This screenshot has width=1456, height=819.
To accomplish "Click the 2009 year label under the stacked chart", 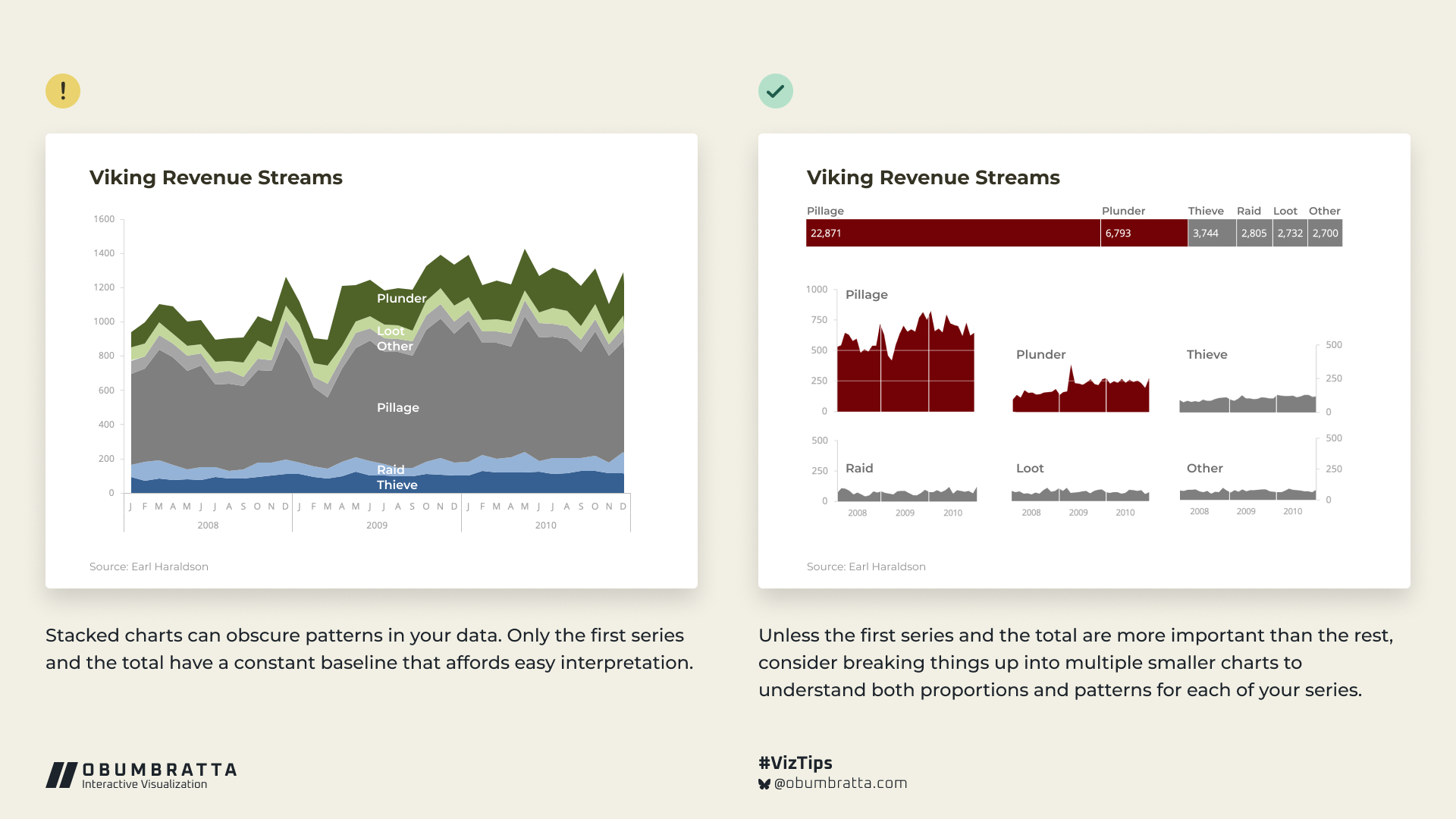I will [x=377, y=526].
